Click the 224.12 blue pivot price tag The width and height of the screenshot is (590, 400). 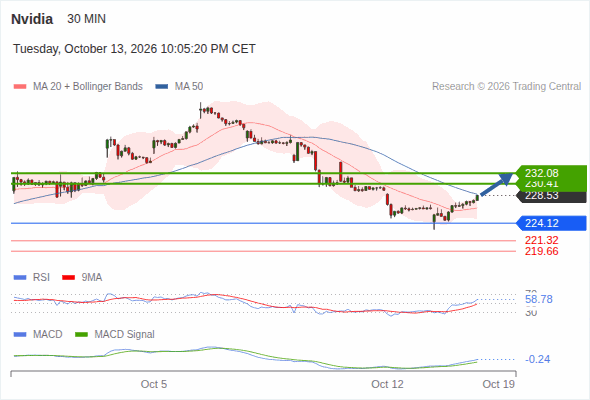tap(552, 223)
